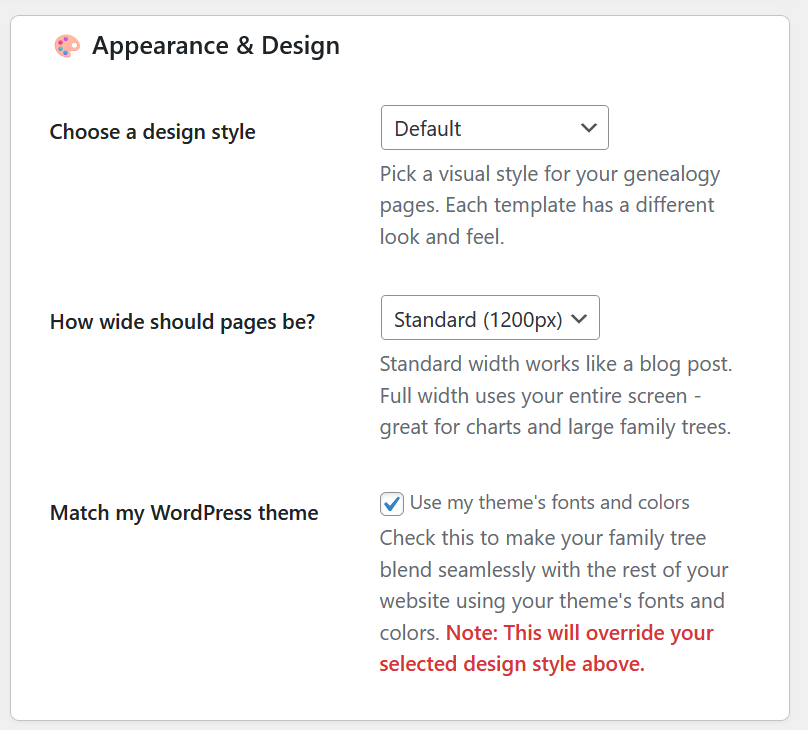Viewport: 808px width, 730px height.
Task: Click "great for charts and large family trees" line
Action: click(x=555, y=428)
